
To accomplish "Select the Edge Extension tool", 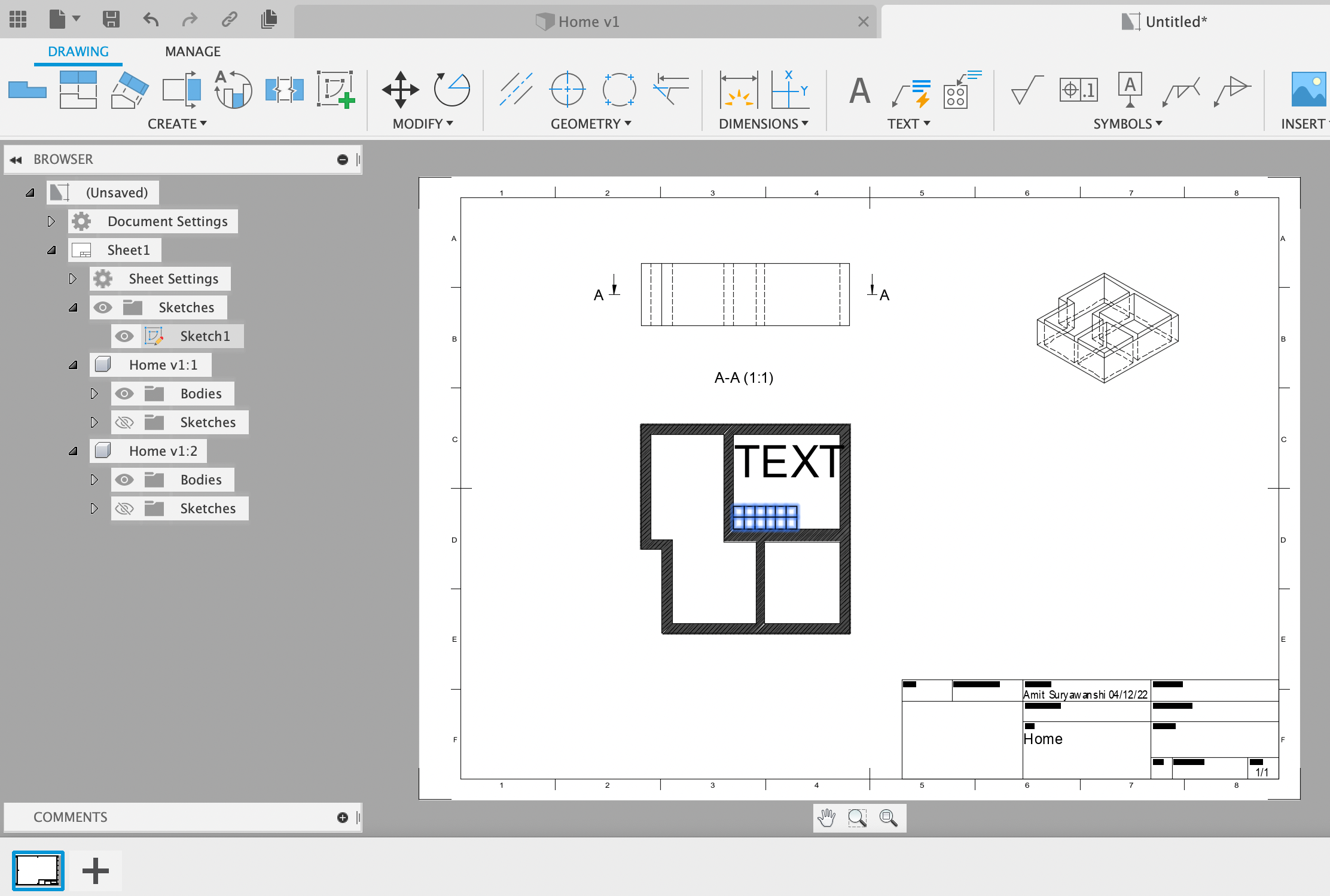I will [x=670, y=90].
